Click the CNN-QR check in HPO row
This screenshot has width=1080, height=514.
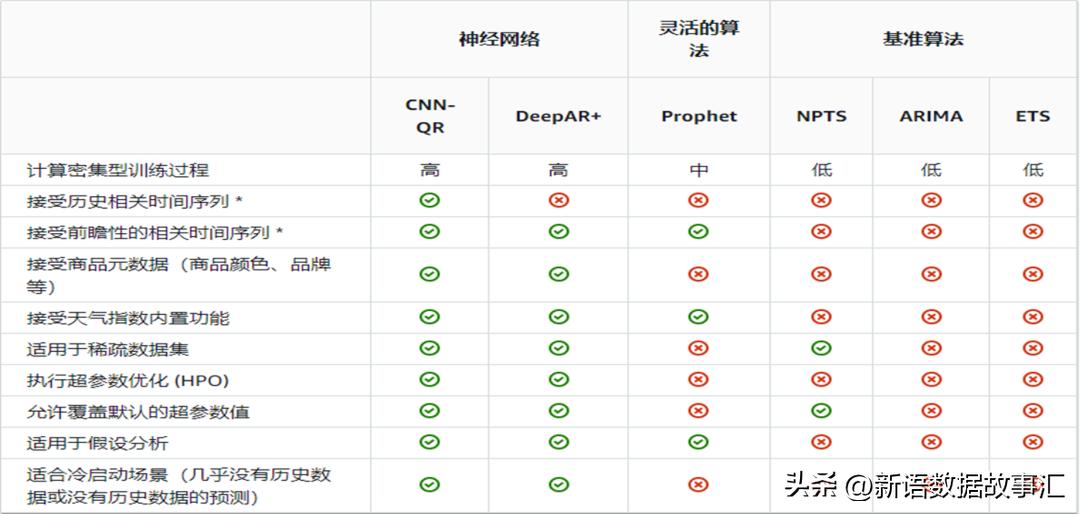(x=429, y=380)
